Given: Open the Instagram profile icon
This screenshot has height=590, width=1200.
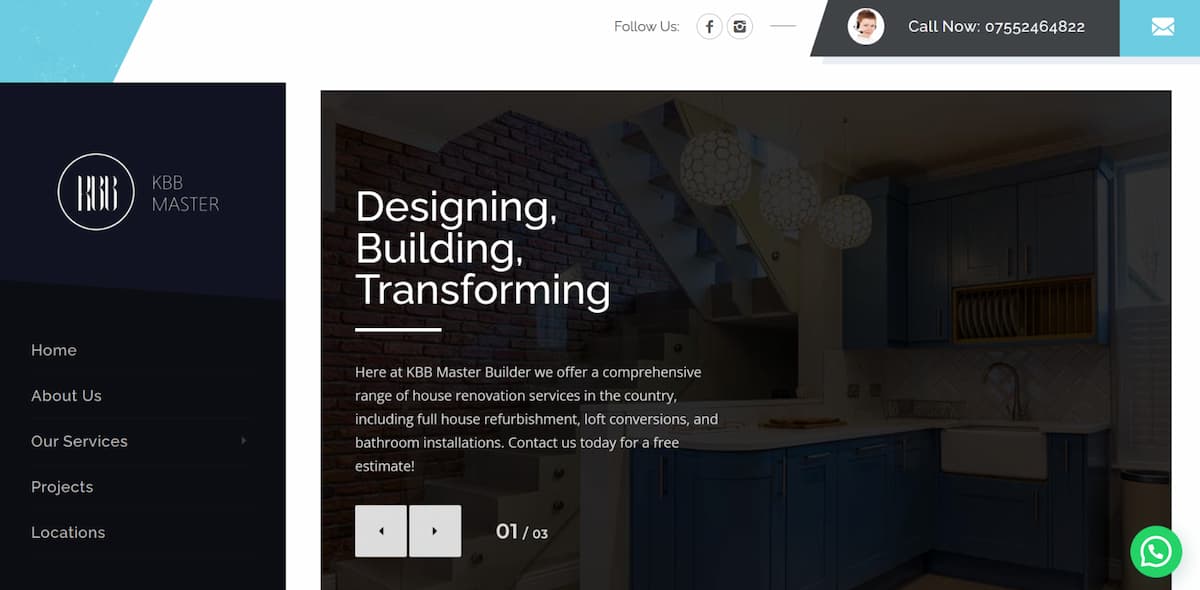Looking at the screenshot, I should (x=740, y=27).
